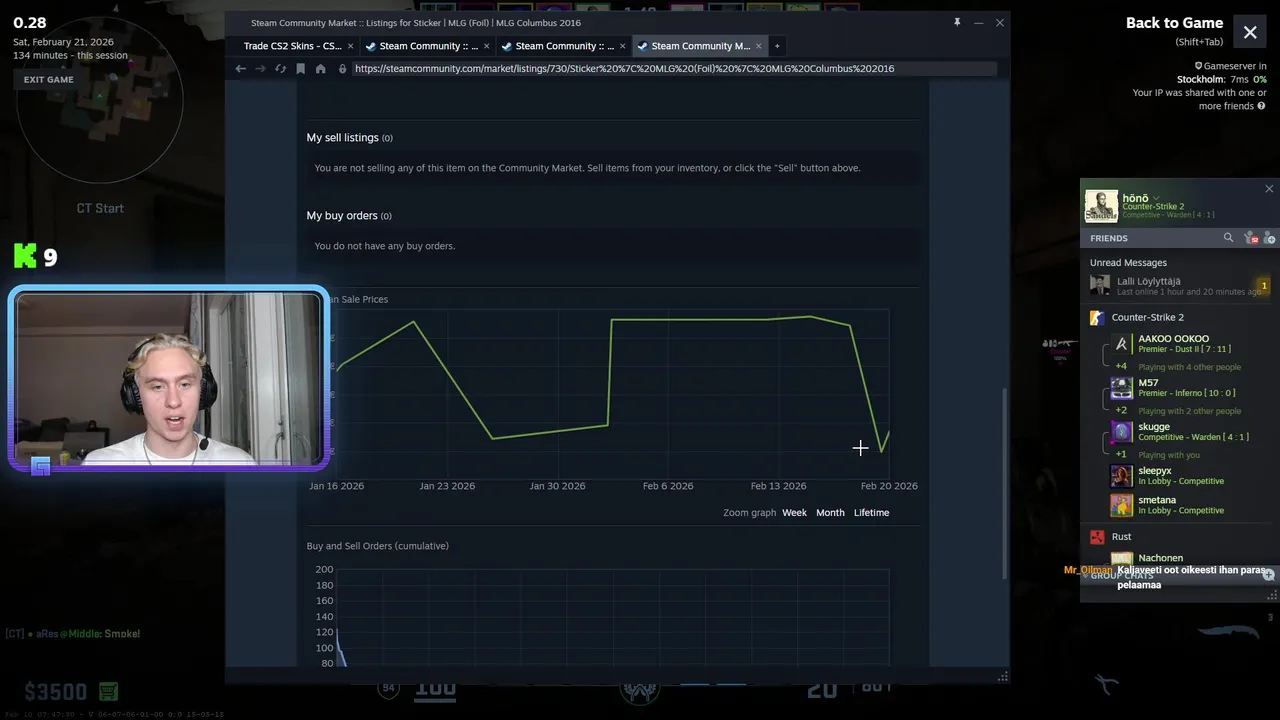Close the Trade CS2 Skins tab
Image resolution: width=1280 pixels, height=720 pixels.
pyautogui.click(x=350, y=46)
